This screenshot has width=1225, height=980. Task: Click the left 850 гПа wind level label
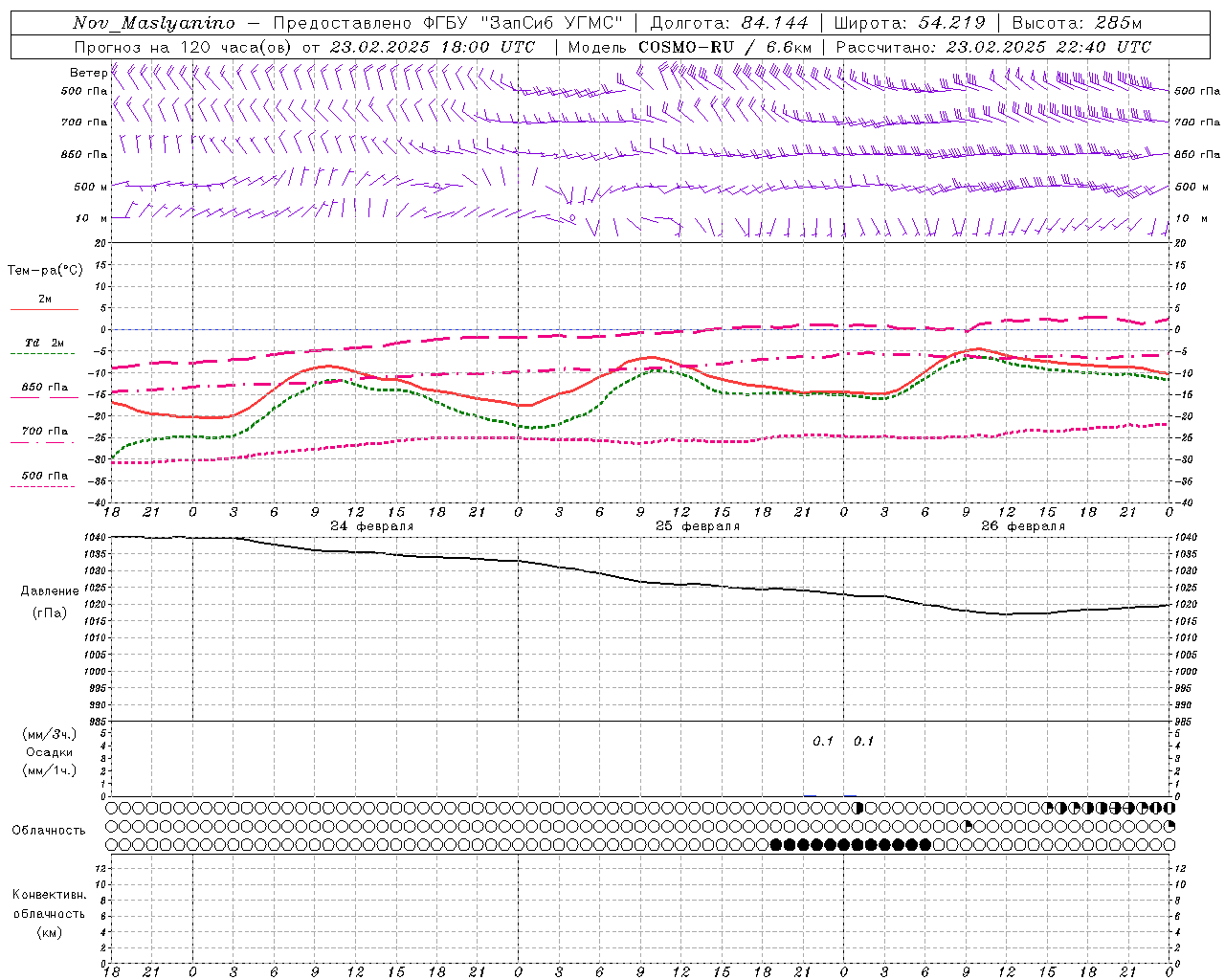tap(84, 154)
